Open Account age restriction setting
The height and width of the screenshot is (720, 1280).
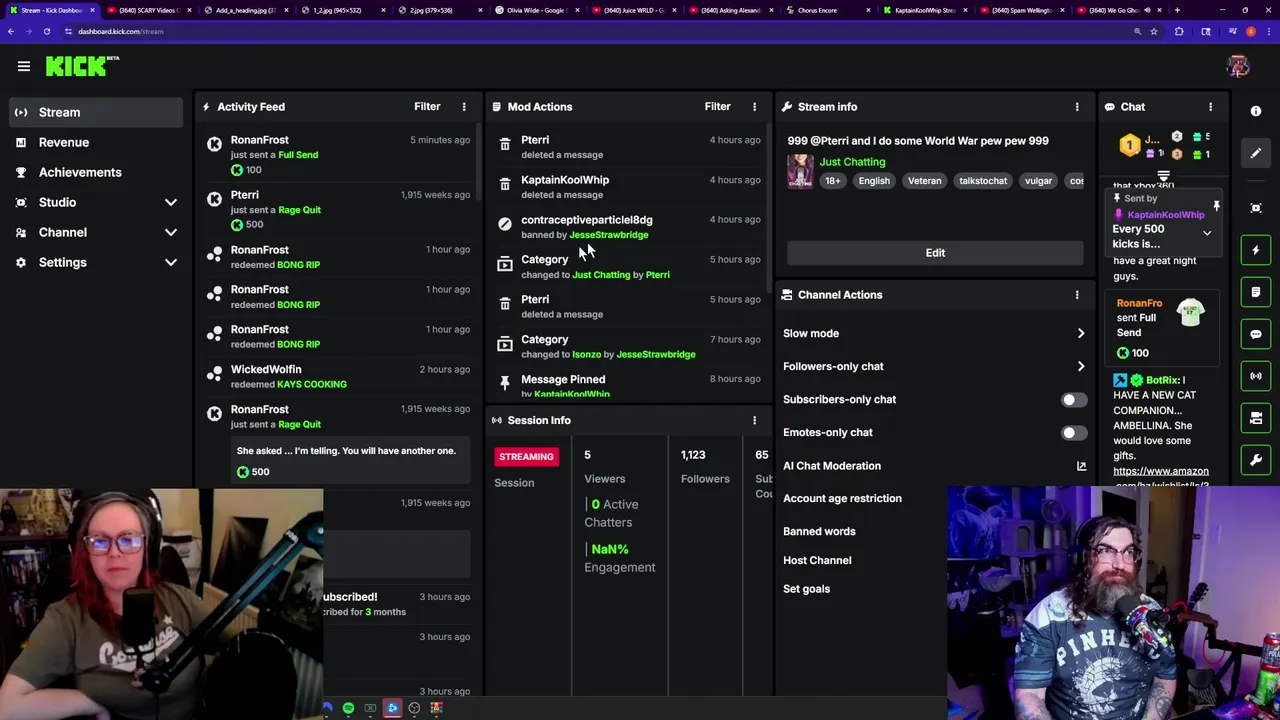[x=842, y=498]
